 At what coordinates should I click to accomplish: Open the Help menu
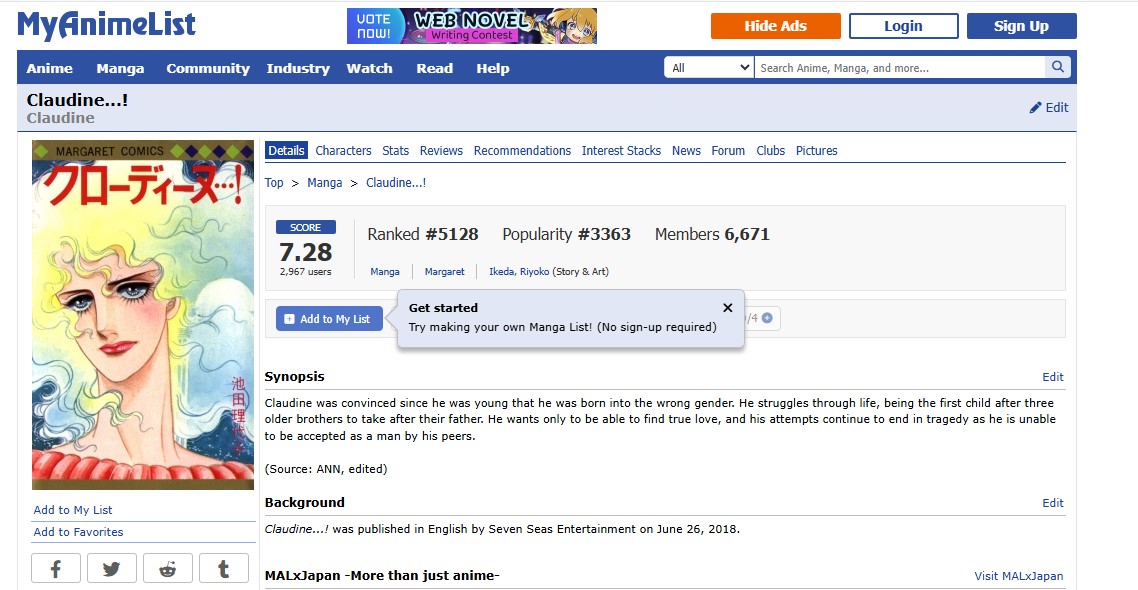pos(493,68)
